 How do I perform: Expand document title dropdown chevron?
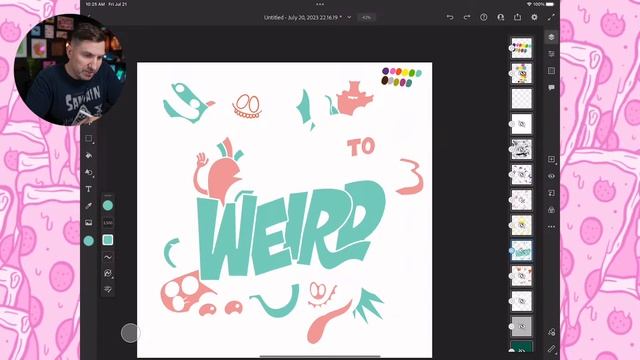(349, 17)
